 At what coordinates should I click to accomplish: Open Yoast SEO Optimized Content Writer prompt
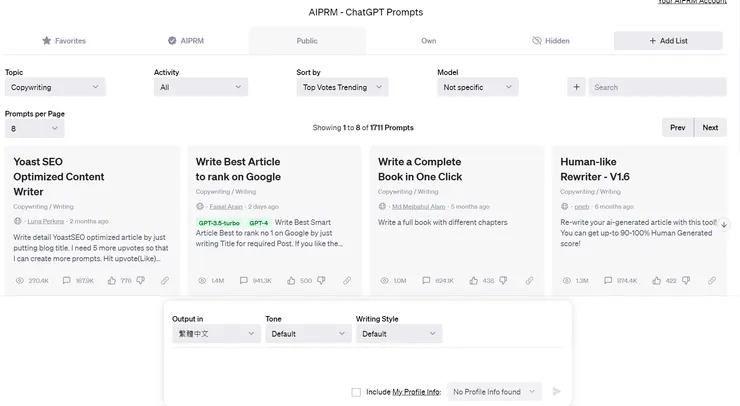[x=59, y=177]
